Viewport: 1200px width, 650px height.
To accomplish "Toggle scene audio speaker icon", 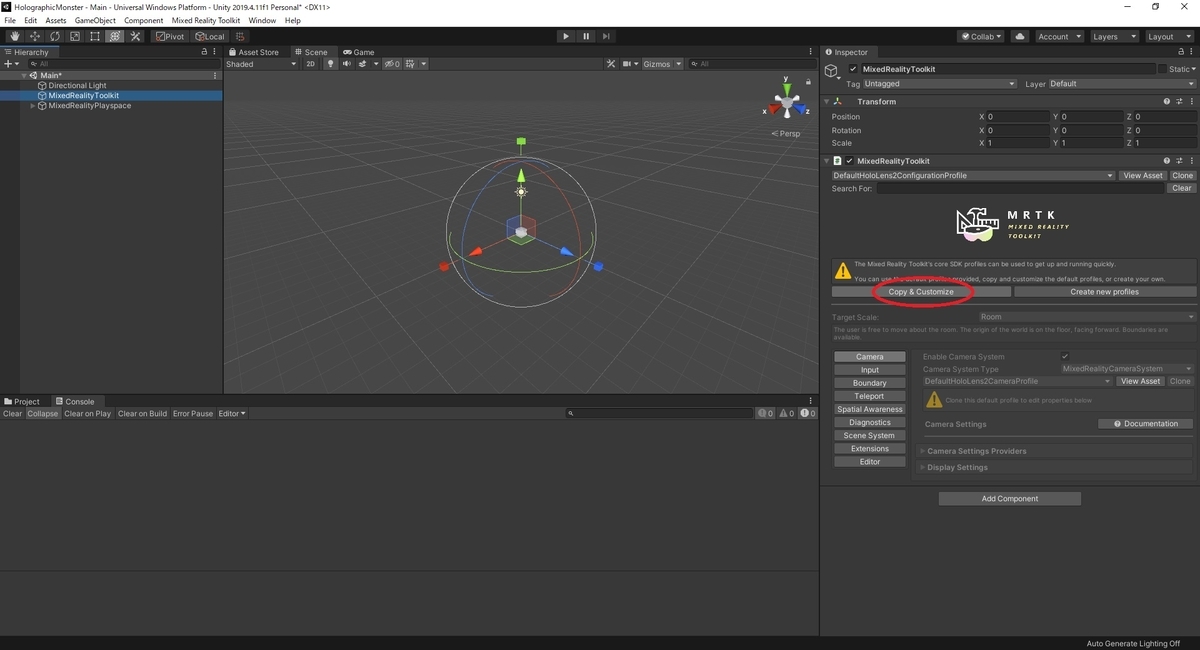I will 347,64.
